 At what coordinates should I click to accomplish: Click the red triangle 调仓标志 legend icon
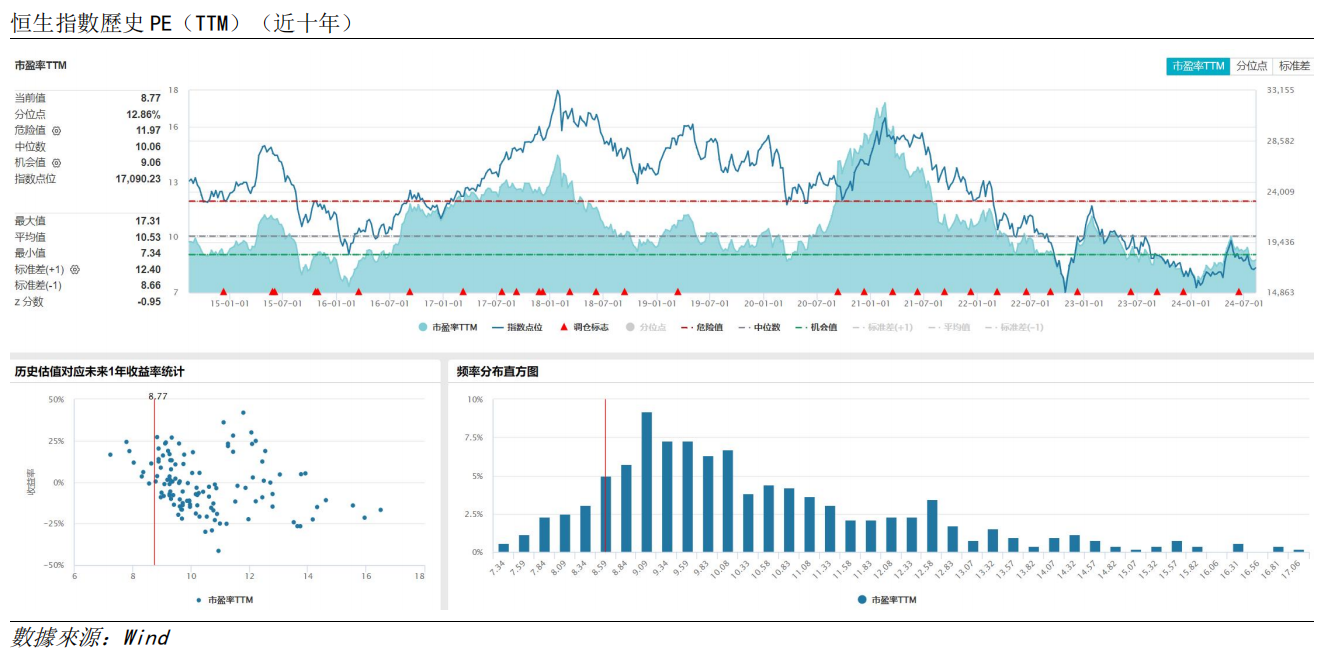pyautogui.click(x=564, y=327)
